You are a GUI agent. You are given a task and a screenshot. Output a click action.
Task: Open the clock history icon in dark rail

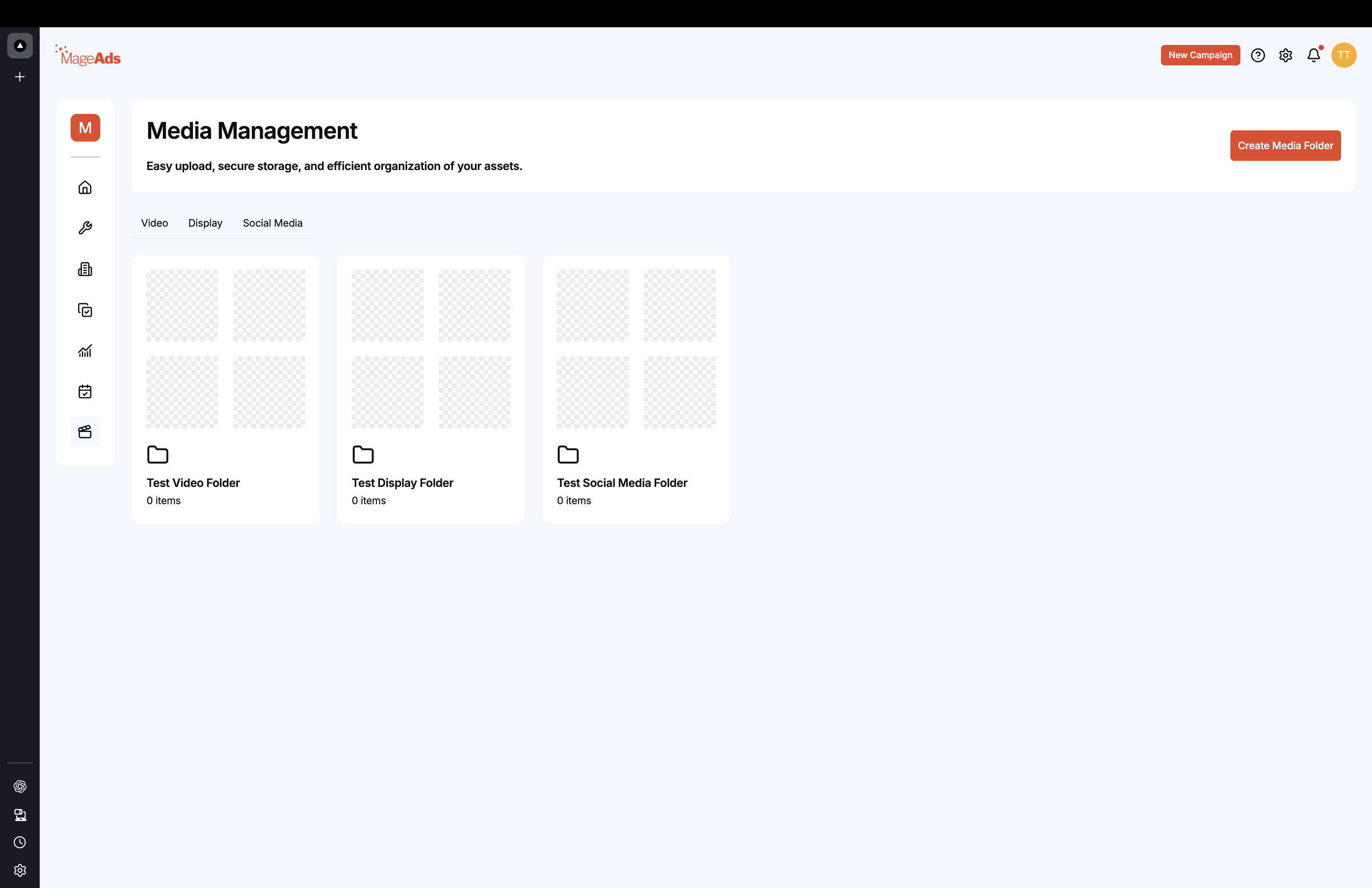(20, 842)
